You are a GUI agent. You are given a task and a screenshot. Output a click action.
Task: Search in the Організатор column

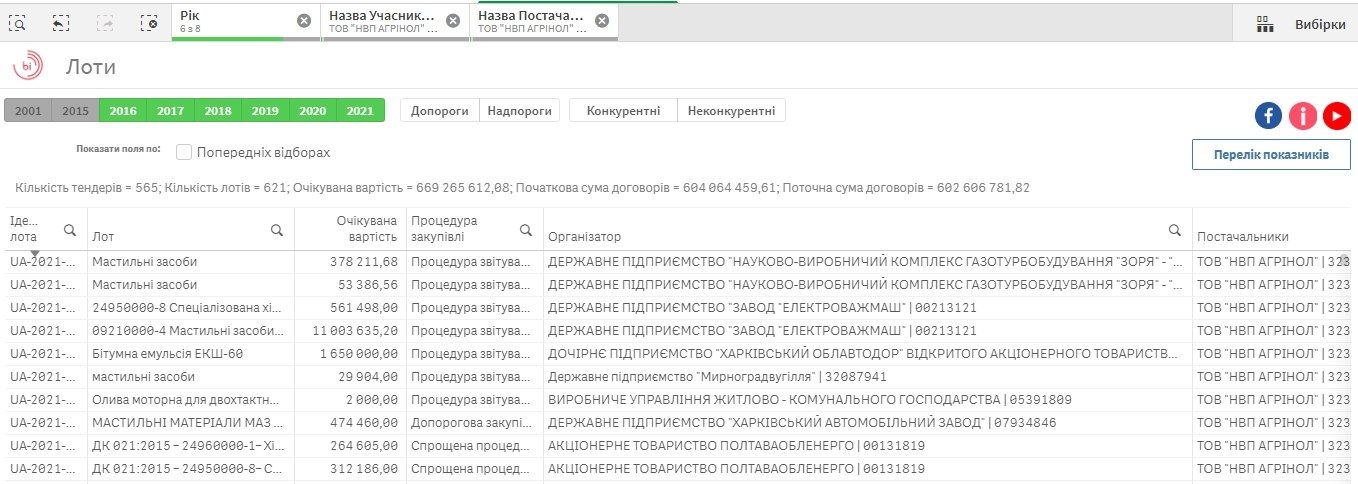[x=1176, y=230]
